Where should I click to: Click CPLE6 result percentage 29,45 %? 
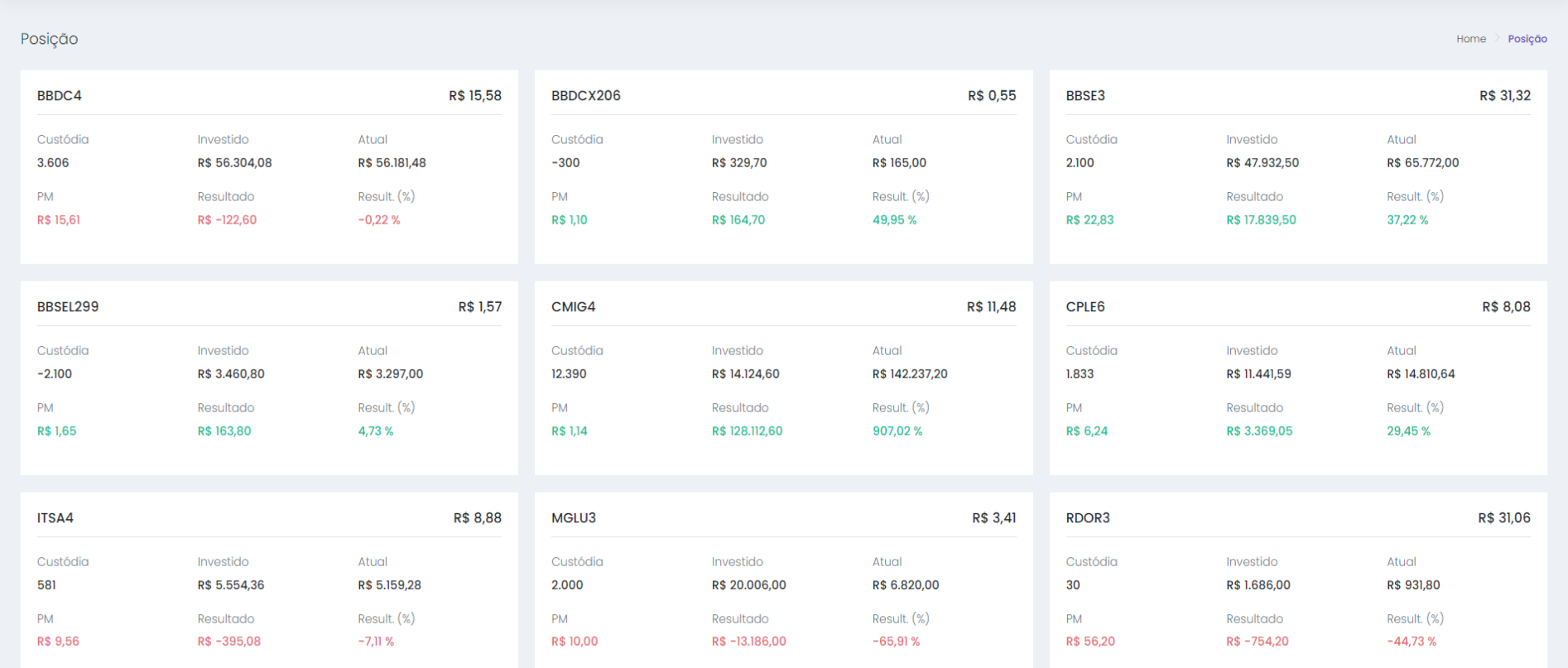[x=1409, y=431]
